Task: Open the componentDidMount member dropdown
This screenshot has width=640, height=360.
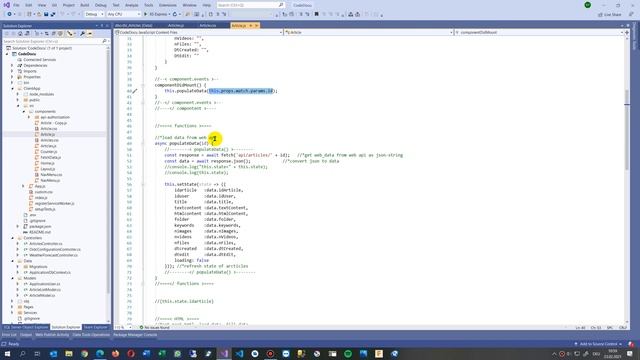Action: (538, 32)
